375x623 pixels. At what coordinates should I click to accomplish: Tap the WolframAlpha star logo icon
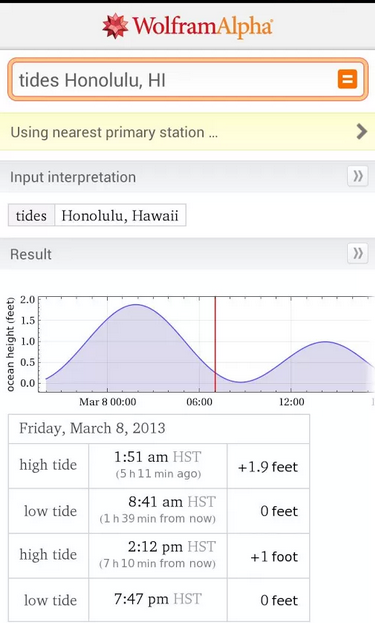(115, 26)
